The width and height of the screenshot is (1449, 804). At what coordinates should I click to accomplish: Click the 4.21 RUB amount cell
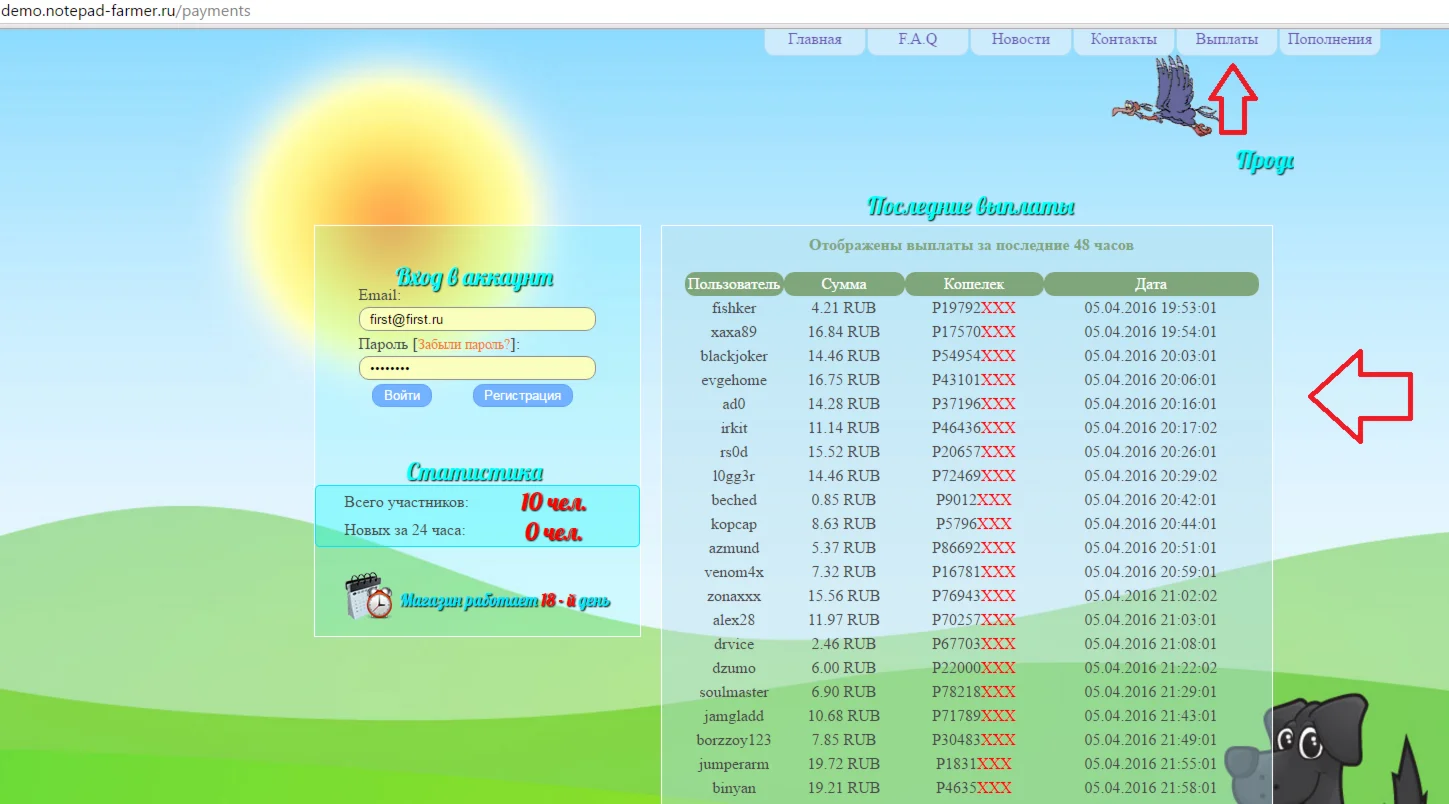[844, 308]
